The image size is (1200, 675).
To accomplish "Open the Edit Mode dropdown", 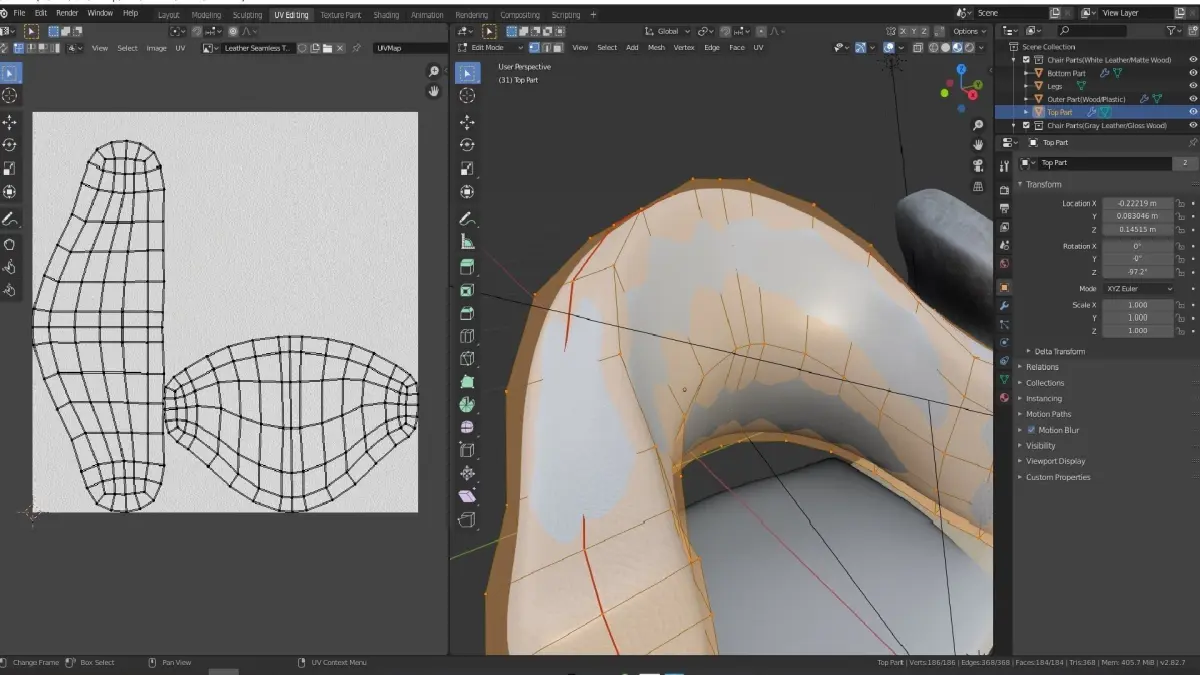I will 494,47.
